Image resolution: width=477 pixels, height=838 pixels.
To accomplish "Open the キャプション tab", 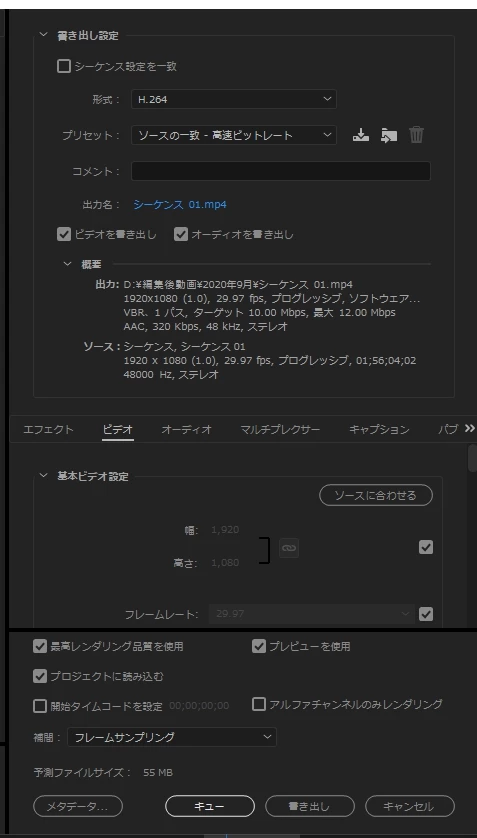I will click(379, 429).
